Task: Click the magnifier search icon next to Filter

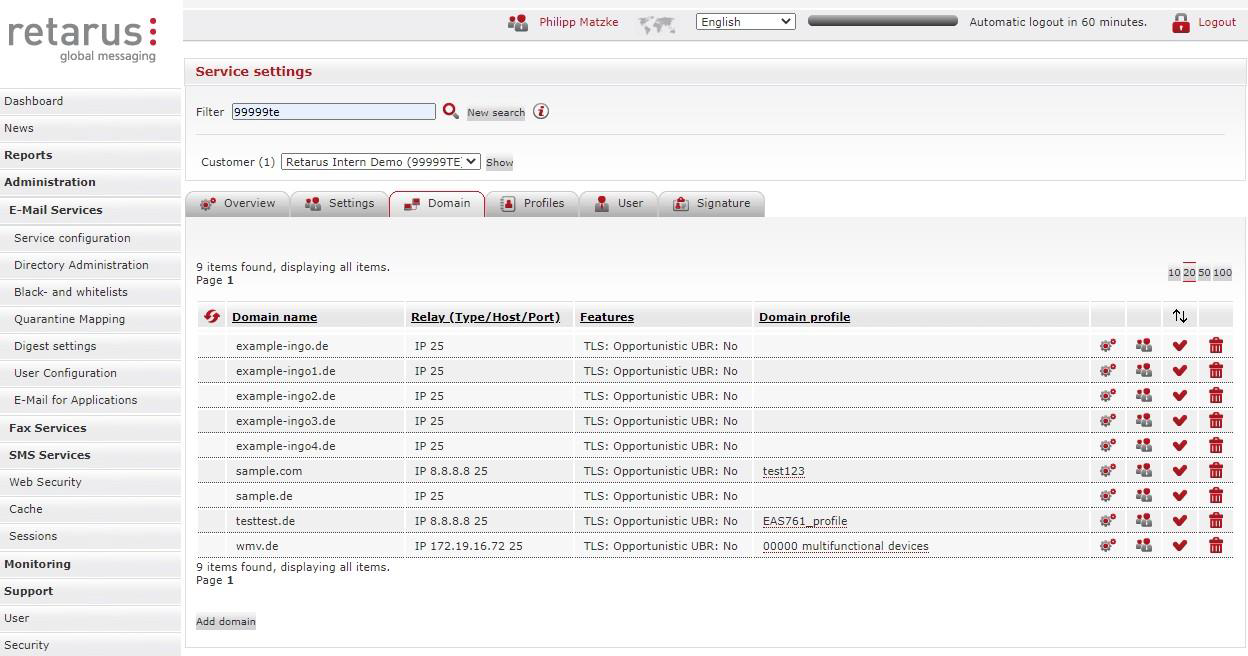Action: coord(450,111)
